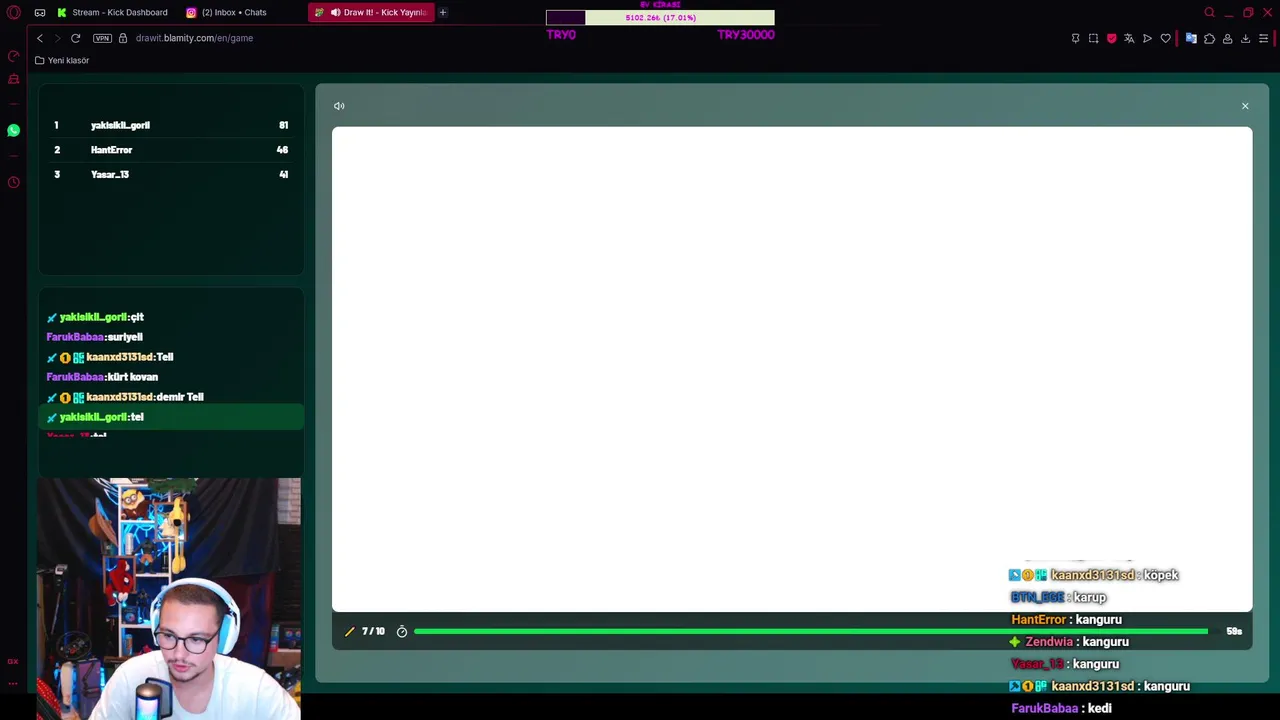Click Zendwia's "kanguru" overlay message
Image resolution: width=1280 pixels, height=720 pixels.
1069,642
